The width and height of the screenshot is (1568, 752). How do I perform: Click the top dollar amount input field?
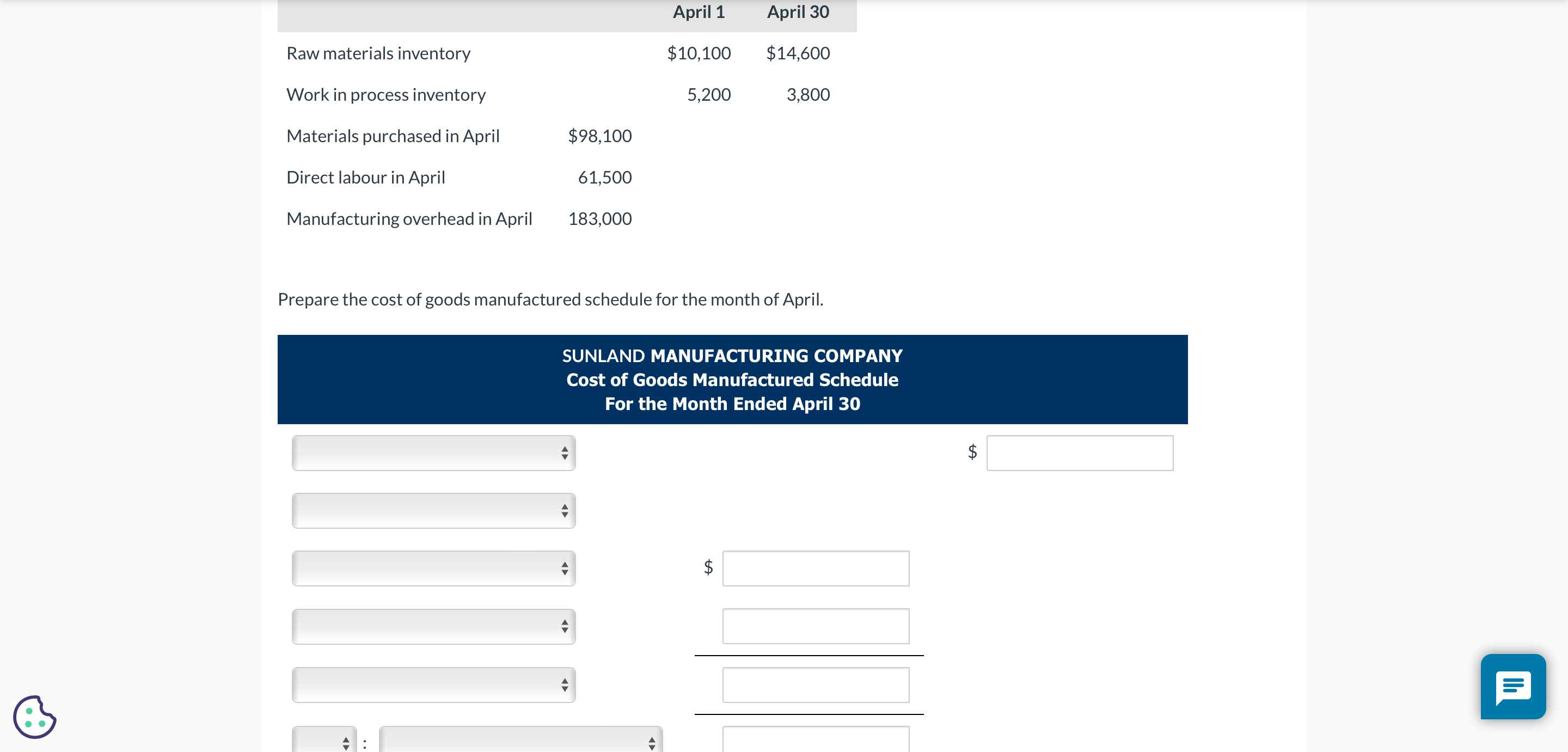coord(1080,453)
